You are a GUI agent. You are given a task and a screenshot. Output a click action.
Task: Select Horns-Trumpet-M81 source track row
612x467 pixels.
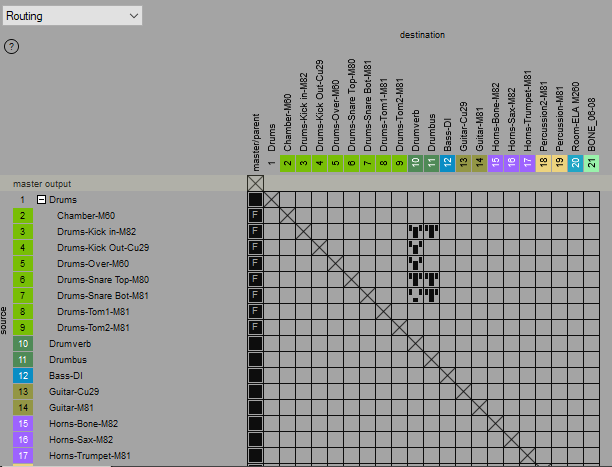(90, 456)
